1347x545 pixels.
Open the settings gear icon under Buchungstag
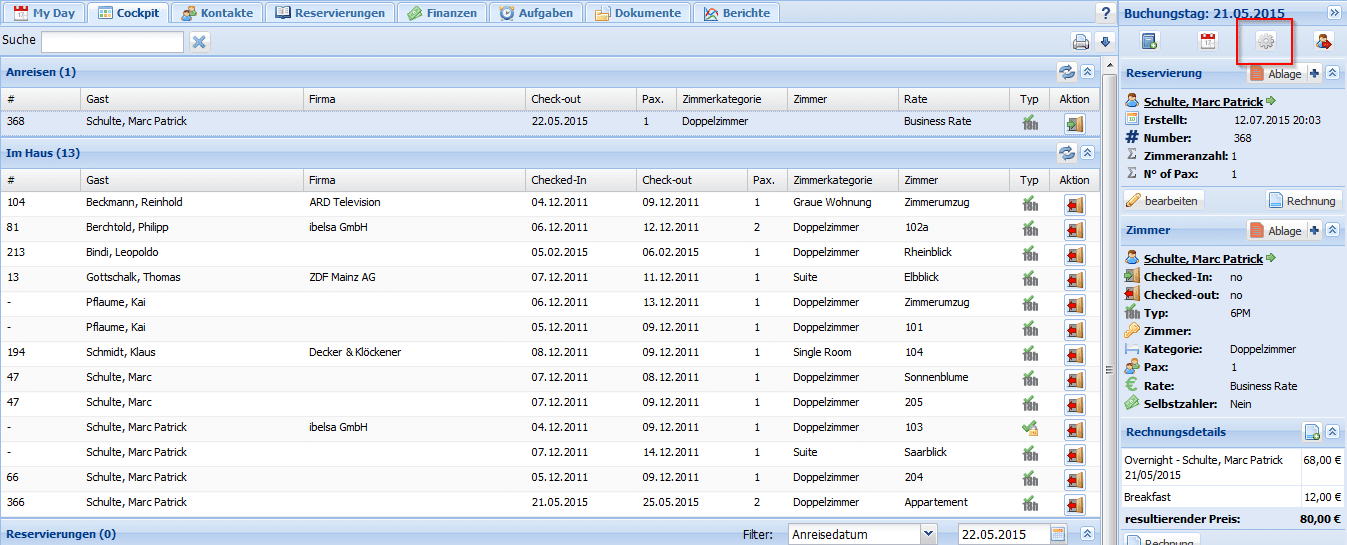[1265, 41]
